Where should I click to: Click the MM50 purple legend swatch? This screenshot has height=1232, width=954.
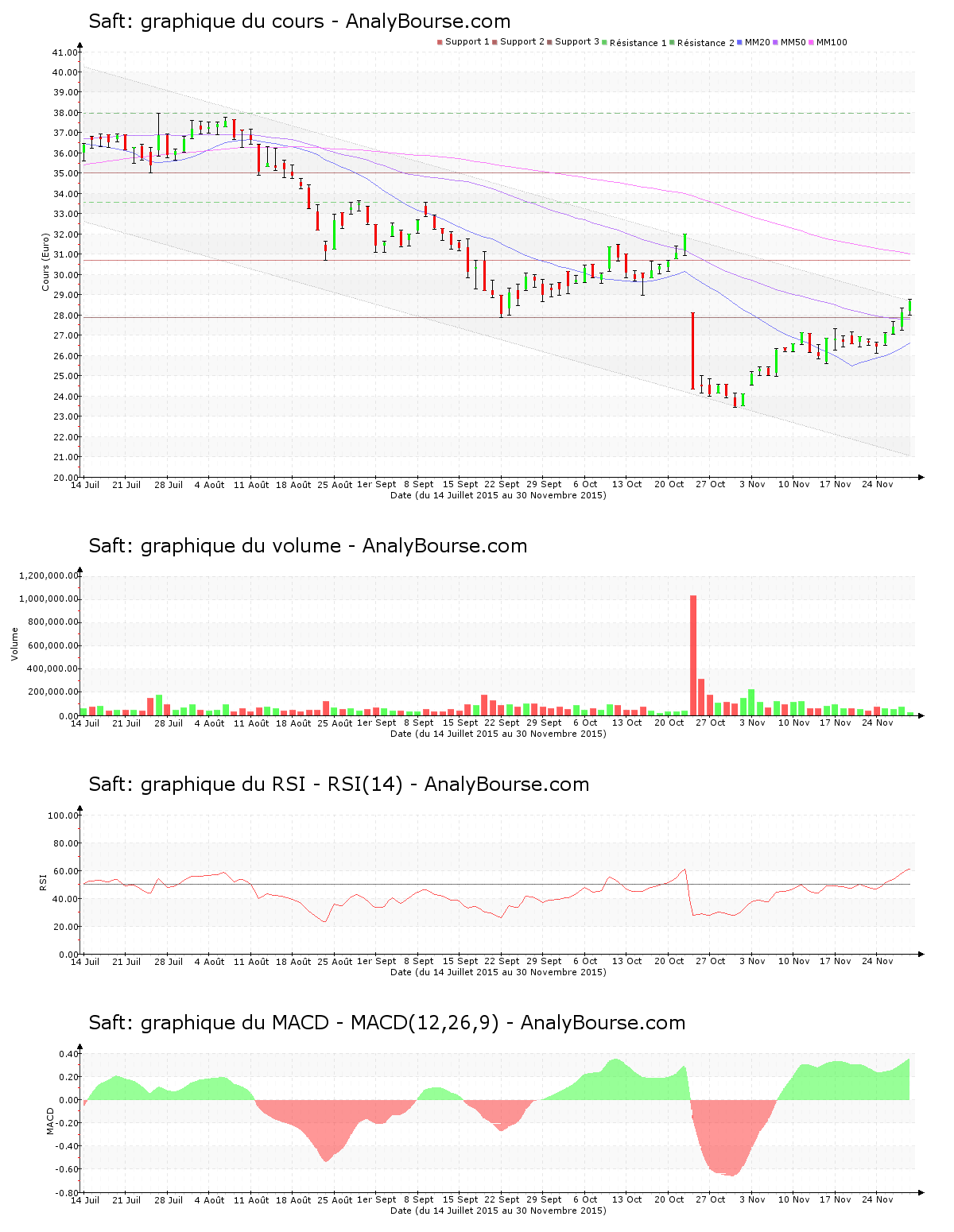click(x=776, y=42)
